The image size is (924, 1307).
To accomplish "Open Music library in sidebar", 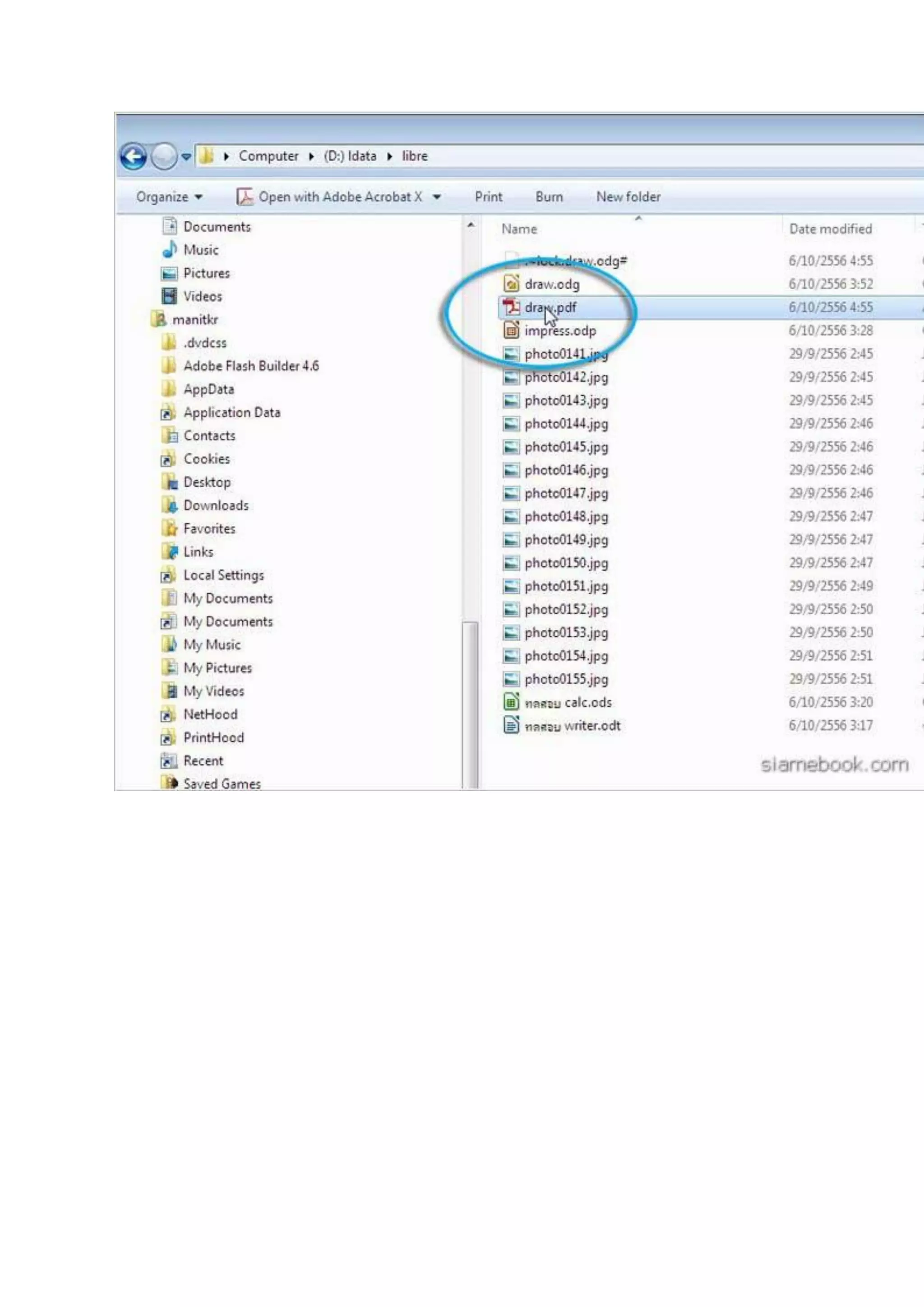I will [201, 250].
